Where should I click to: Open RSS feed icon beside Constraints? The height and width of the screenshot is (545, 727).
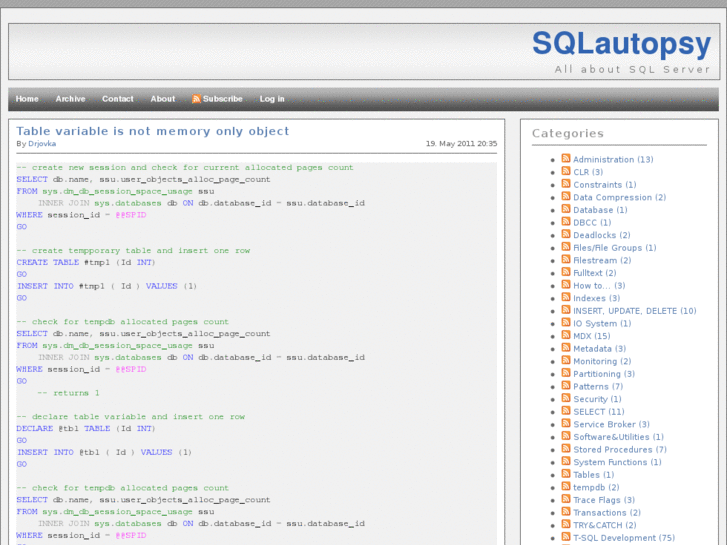(x=566, y=183)
